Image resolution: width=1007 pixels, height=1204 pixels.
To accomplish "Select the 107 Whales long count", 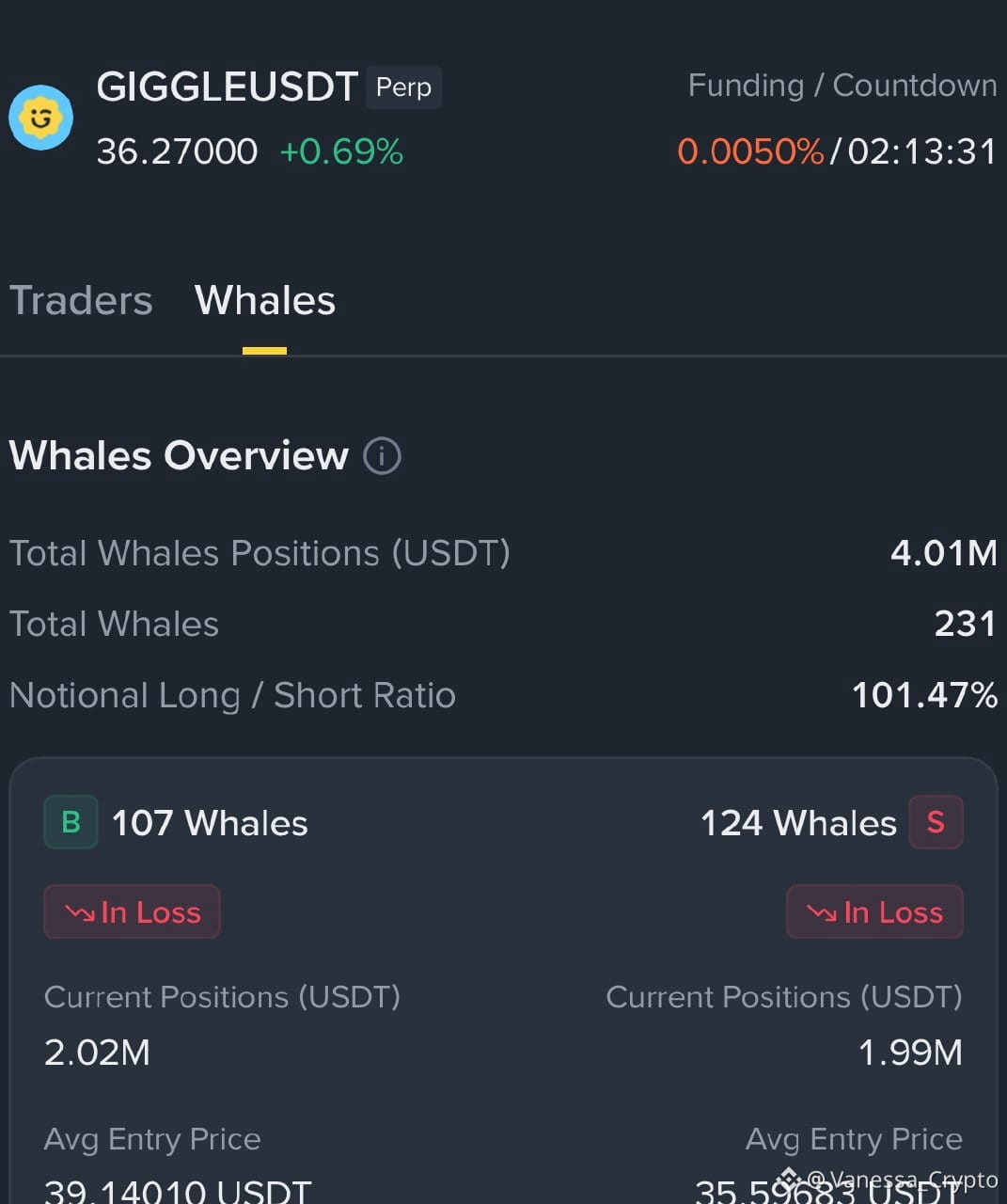I will tap(210, 823).
